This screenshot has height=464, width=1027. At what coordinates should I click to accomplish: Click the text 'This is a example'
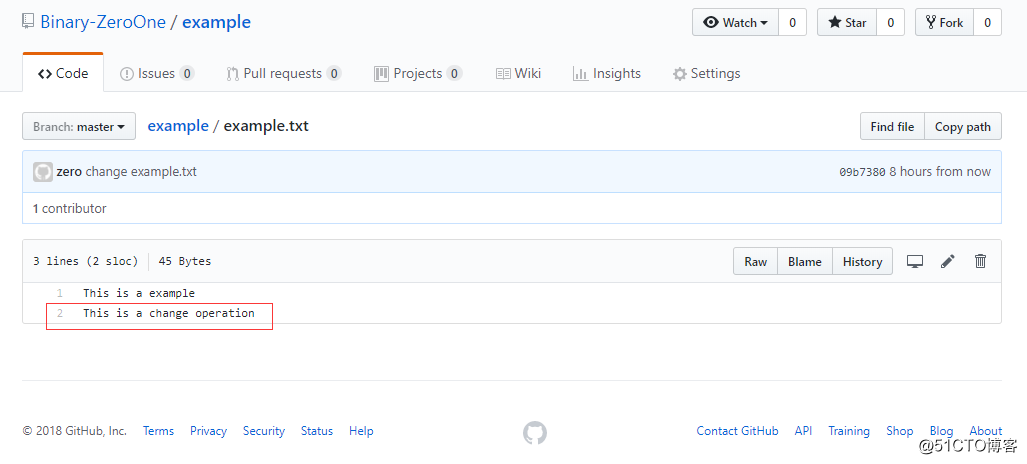(x=139, y=293)
